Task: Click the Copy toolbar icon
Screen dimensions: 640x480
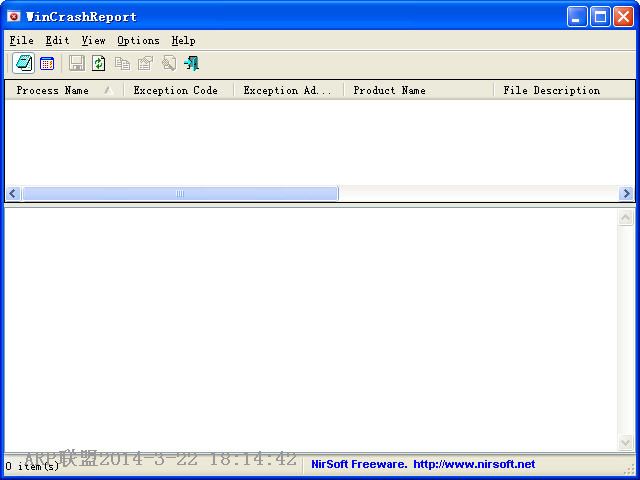Action: click(122, 63)
